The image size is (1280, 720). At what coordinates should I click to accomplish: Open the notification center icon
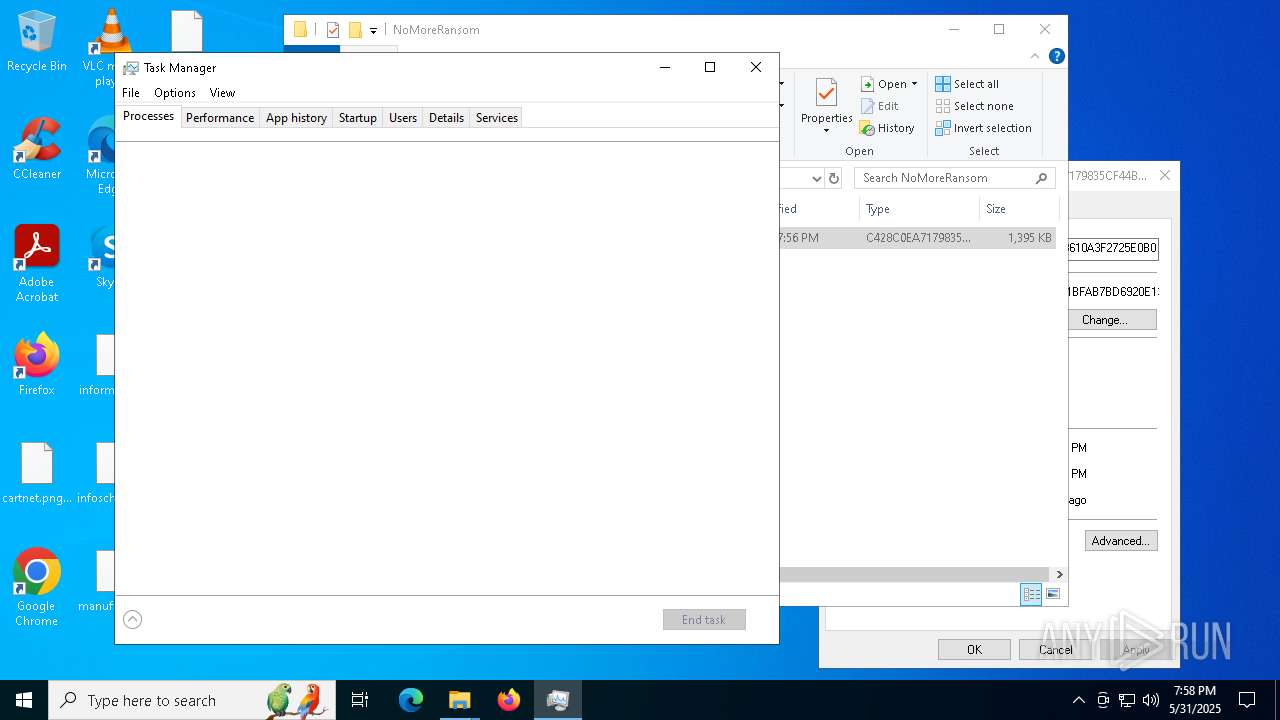pos(1247,700)
